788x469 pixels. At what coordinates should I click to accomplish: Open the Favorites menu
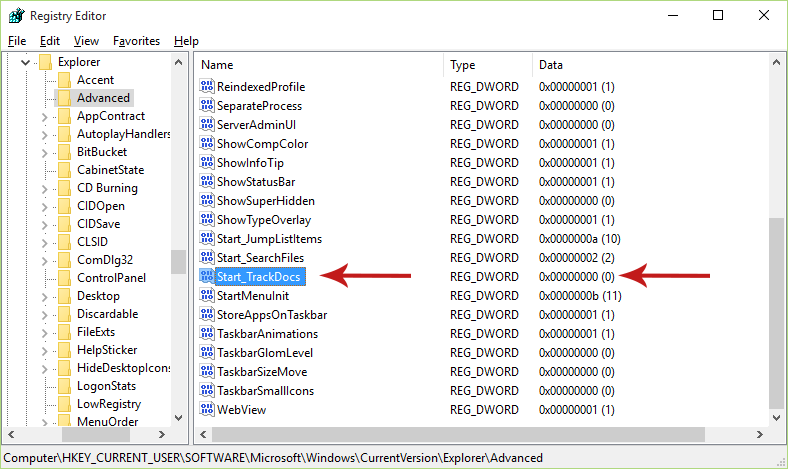tap(136, 41)
